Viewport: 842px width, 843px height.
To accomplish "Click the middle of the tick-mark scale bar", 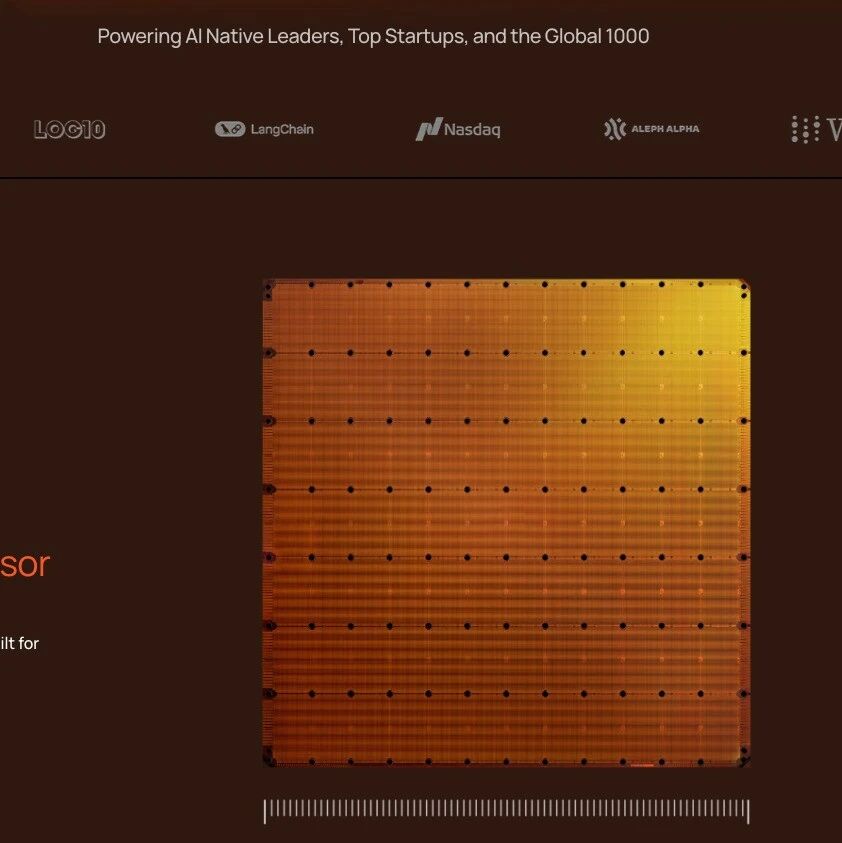I will pos(506,810).
